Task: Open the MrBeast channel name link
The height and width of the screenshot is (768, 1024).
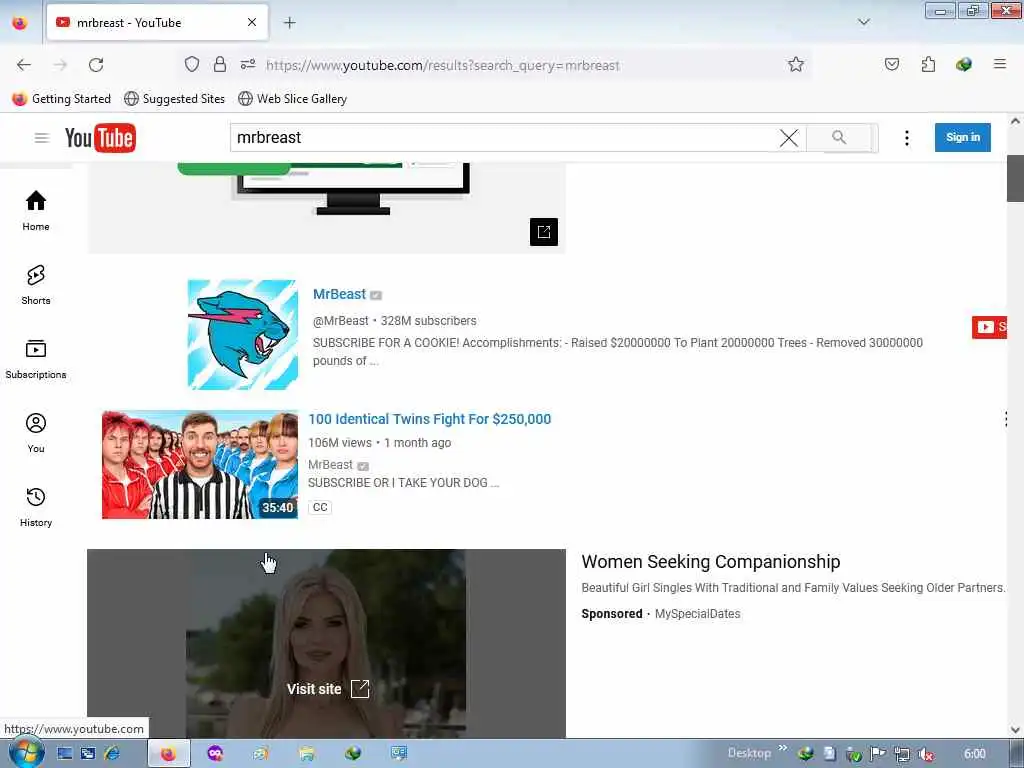Action: pos(339,294)
